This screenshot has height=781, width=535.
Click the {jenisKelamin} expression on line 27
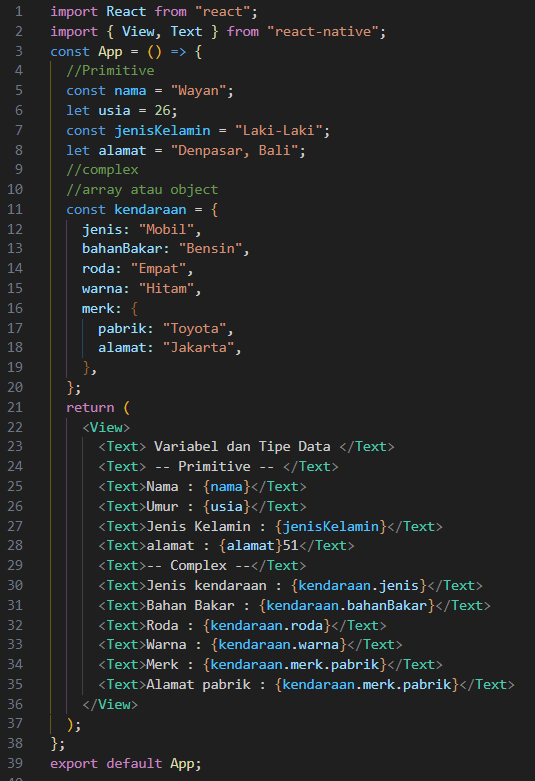pyautogui.click(x=330, y=526)
